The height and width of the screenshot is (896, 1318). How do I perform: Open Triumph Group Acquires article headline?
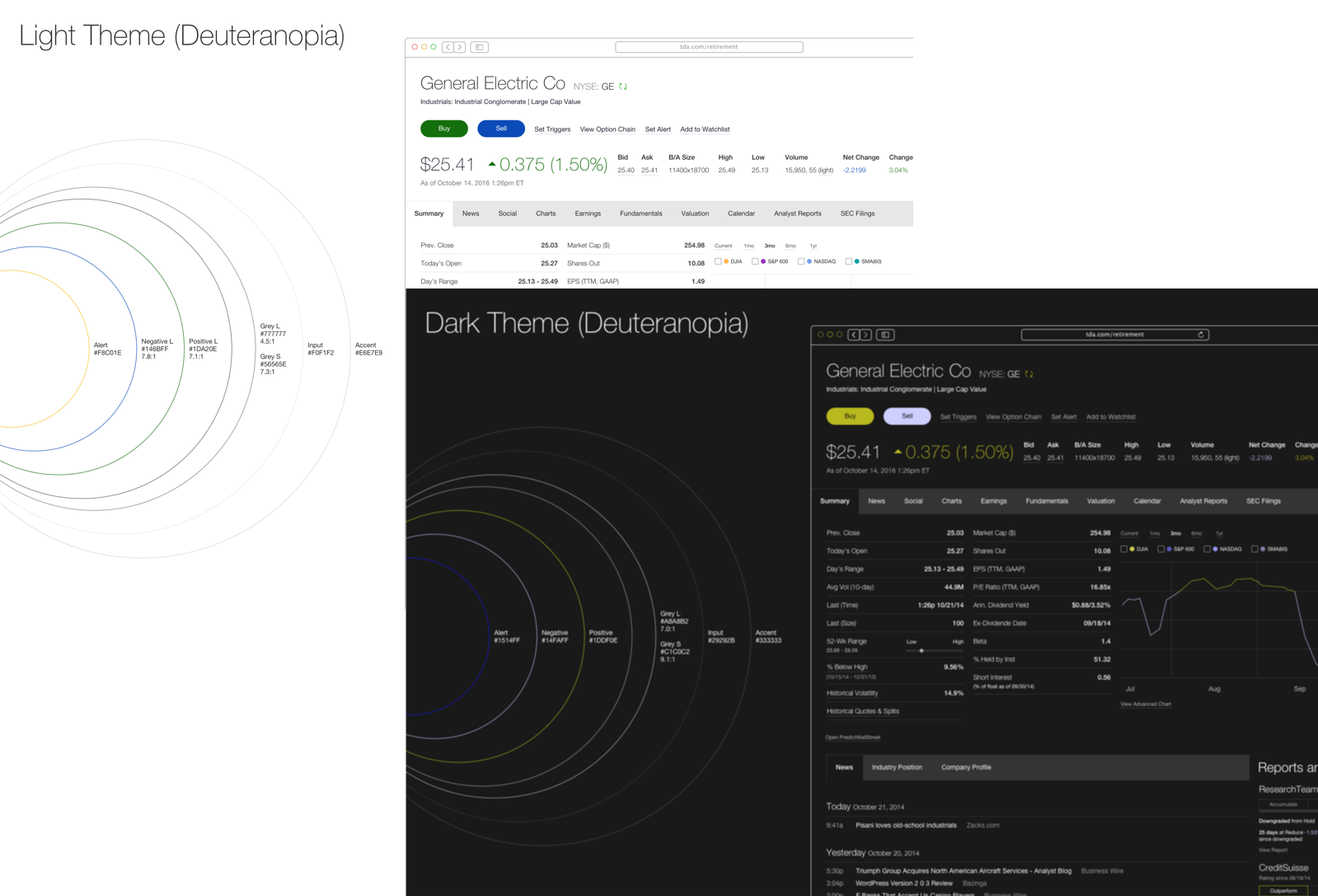[x=964, y=871]
